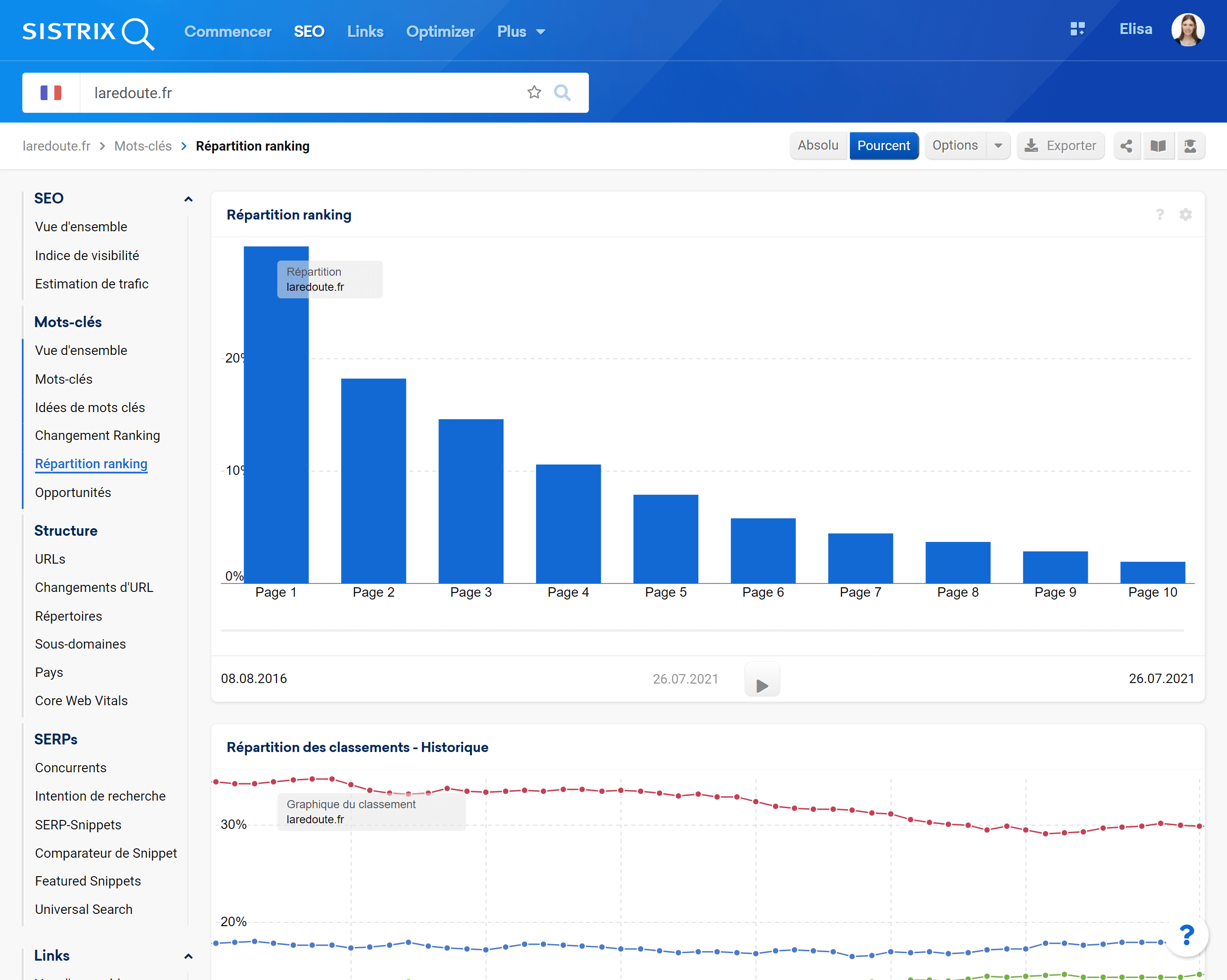Open the floating help bubble
This screenshot has height=980, width=1227.
point(1186,934)
